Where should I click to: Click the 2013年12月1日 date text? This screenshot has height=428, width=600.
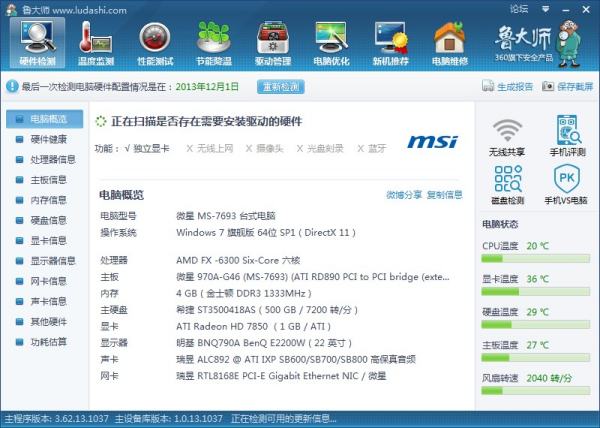(x=207, y=86)
